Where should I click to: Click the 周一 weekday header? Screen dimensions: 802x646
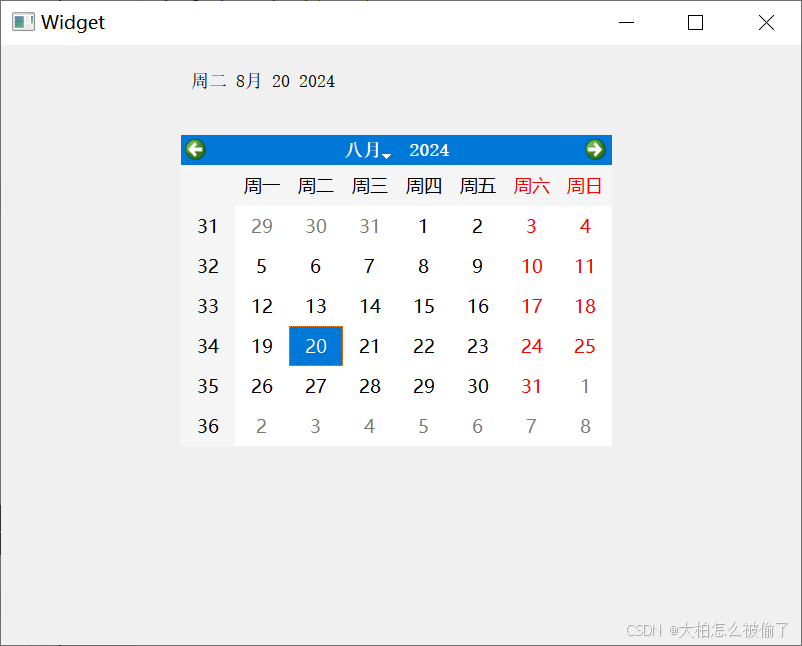point(262,186)
